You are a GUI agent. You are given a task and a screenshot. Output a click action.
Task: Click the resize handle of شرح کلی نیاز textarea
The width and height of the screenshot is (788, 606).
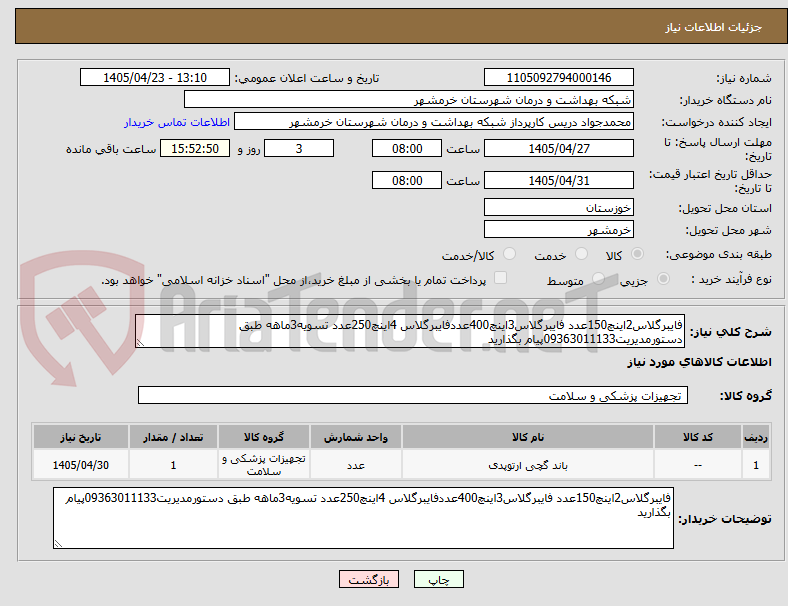pos(140,343)
